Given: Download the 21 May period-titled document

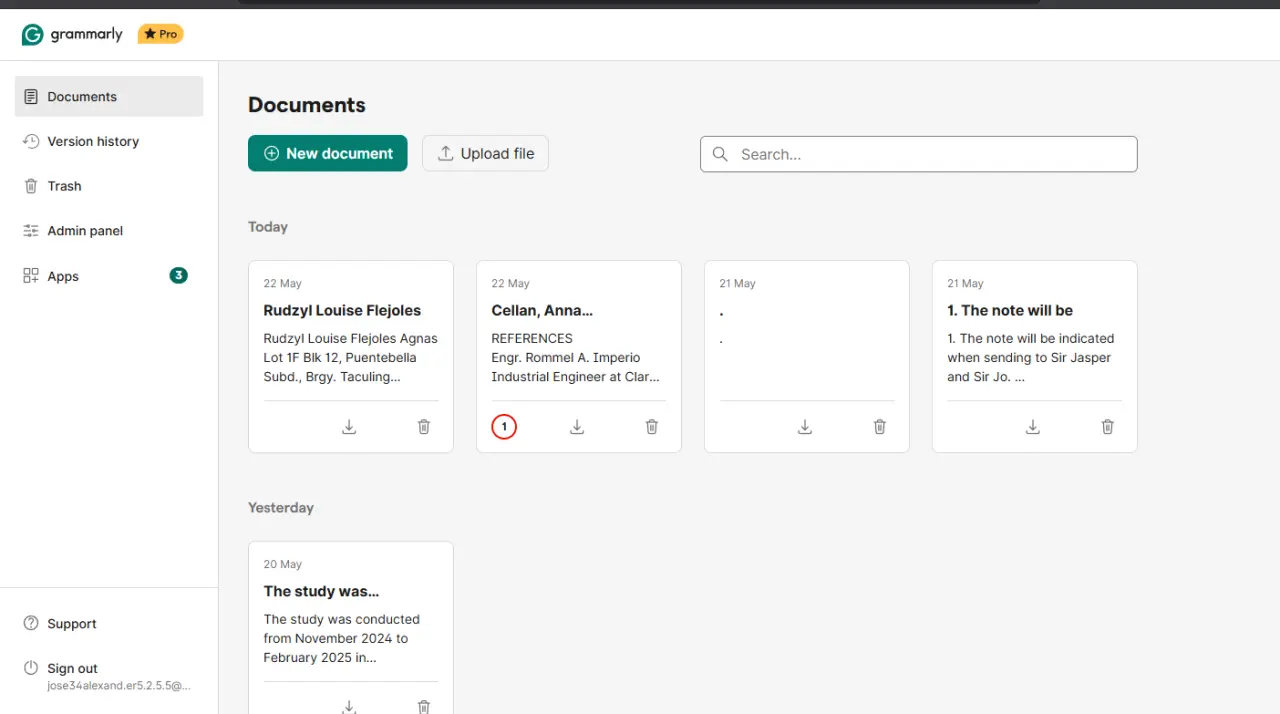Looking at the screenshot, I should point(805,427).
